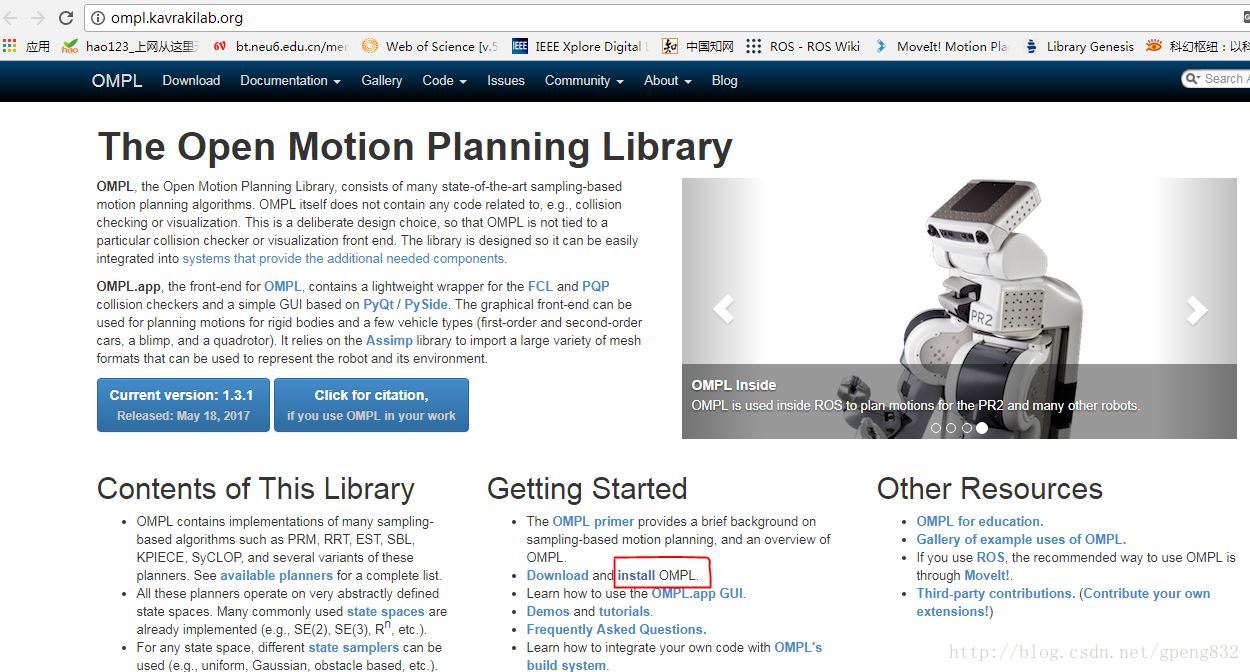Click the address bar URL field
Screen dimensions: 1250x672
click(660, 18)
